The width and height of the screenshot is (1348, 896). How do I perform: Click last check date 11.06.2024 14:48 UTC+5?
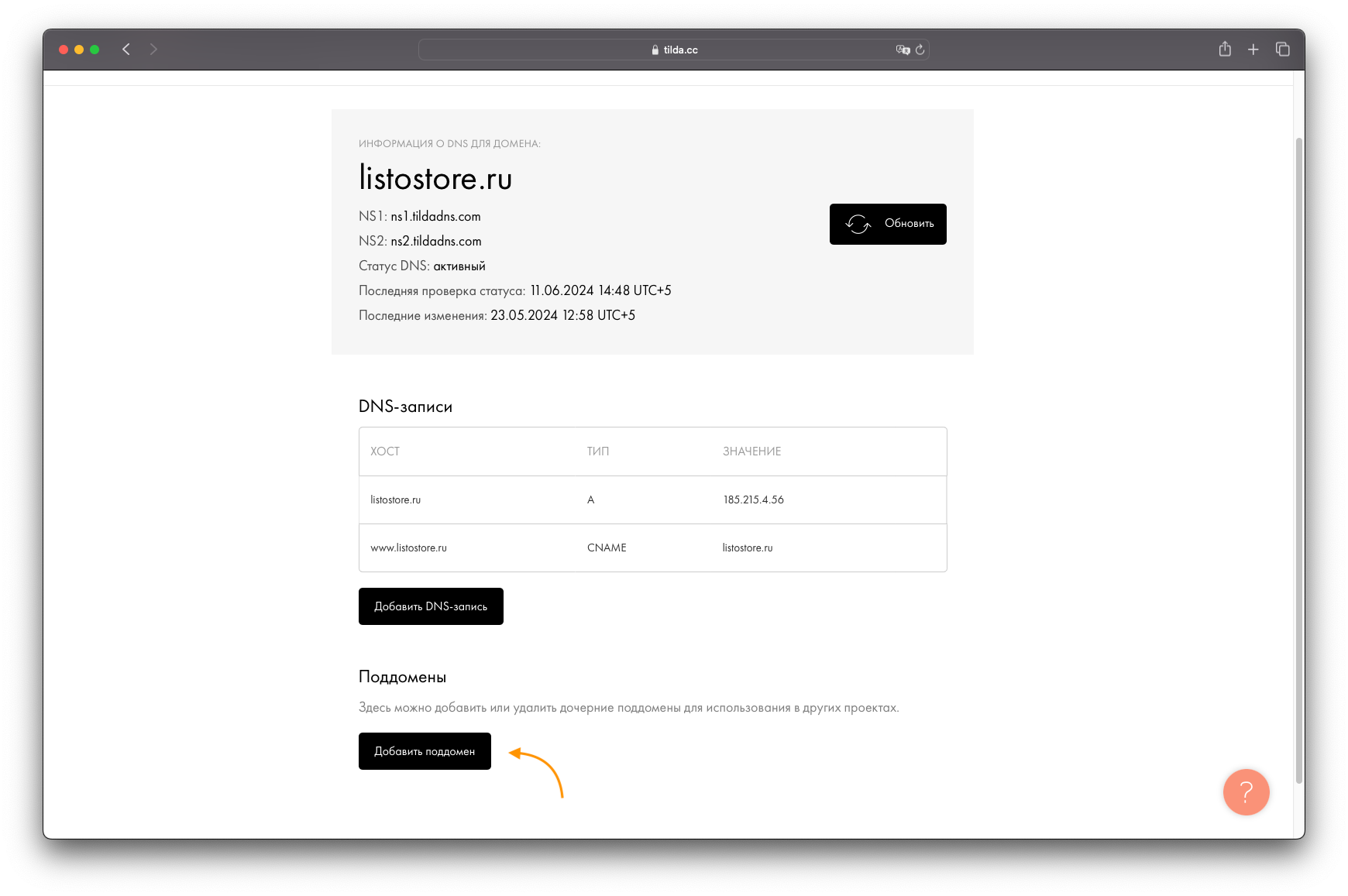pyautogui.click(x=600, y=290)
